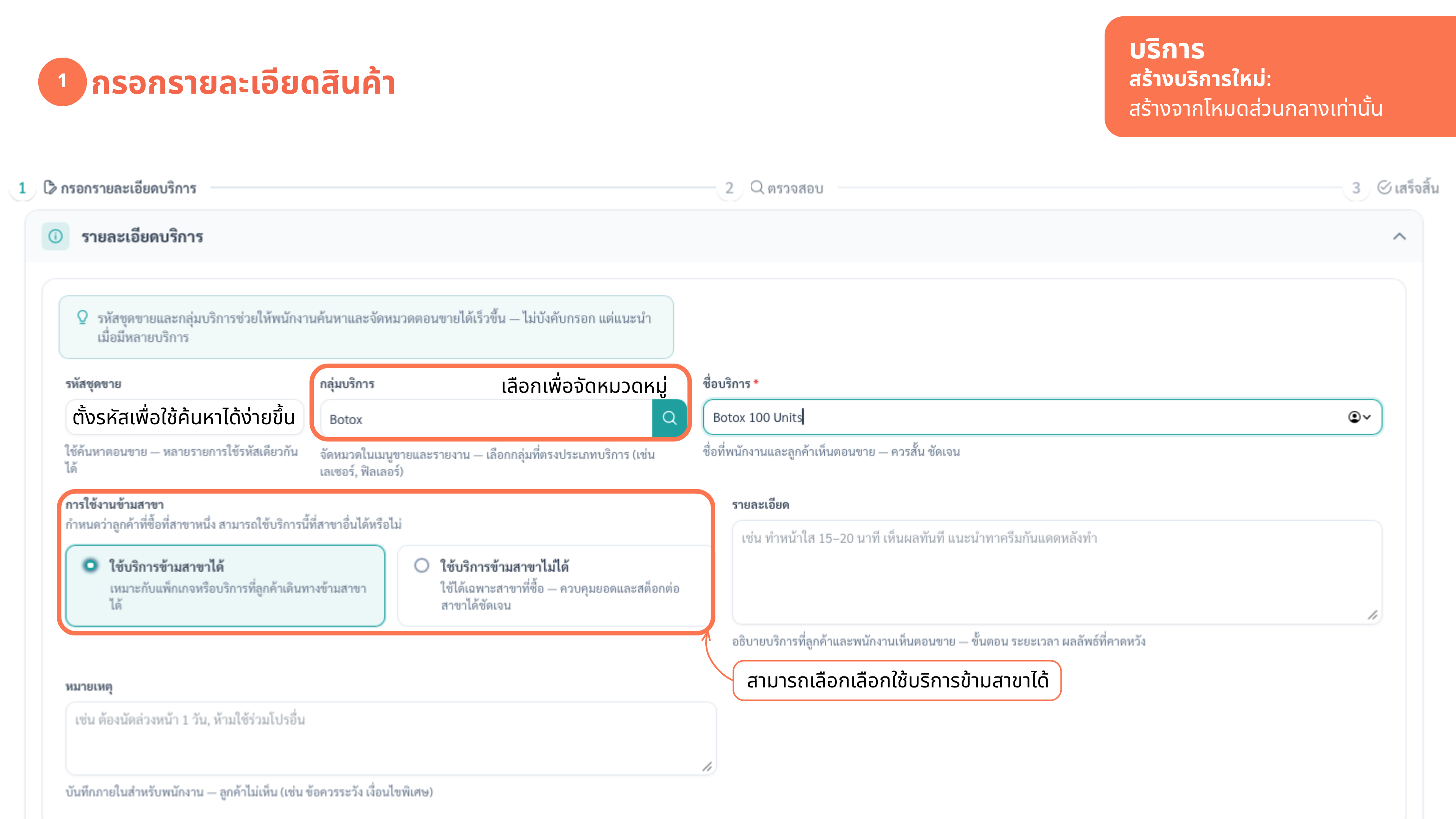This screenshot has height=819, width=1456.
Task: Click the กลุ่มบริการ Botox input field
Action: (x=486, y=418)
